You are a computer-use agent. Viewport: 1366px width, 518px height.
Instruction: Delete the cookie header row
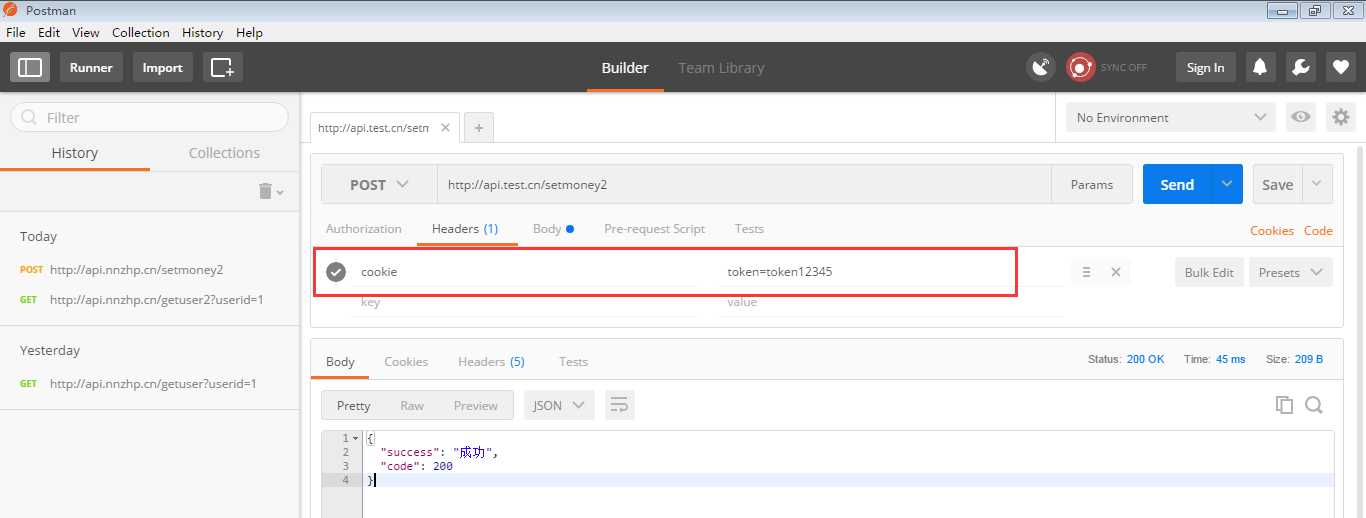click(x=1116, y=272)
